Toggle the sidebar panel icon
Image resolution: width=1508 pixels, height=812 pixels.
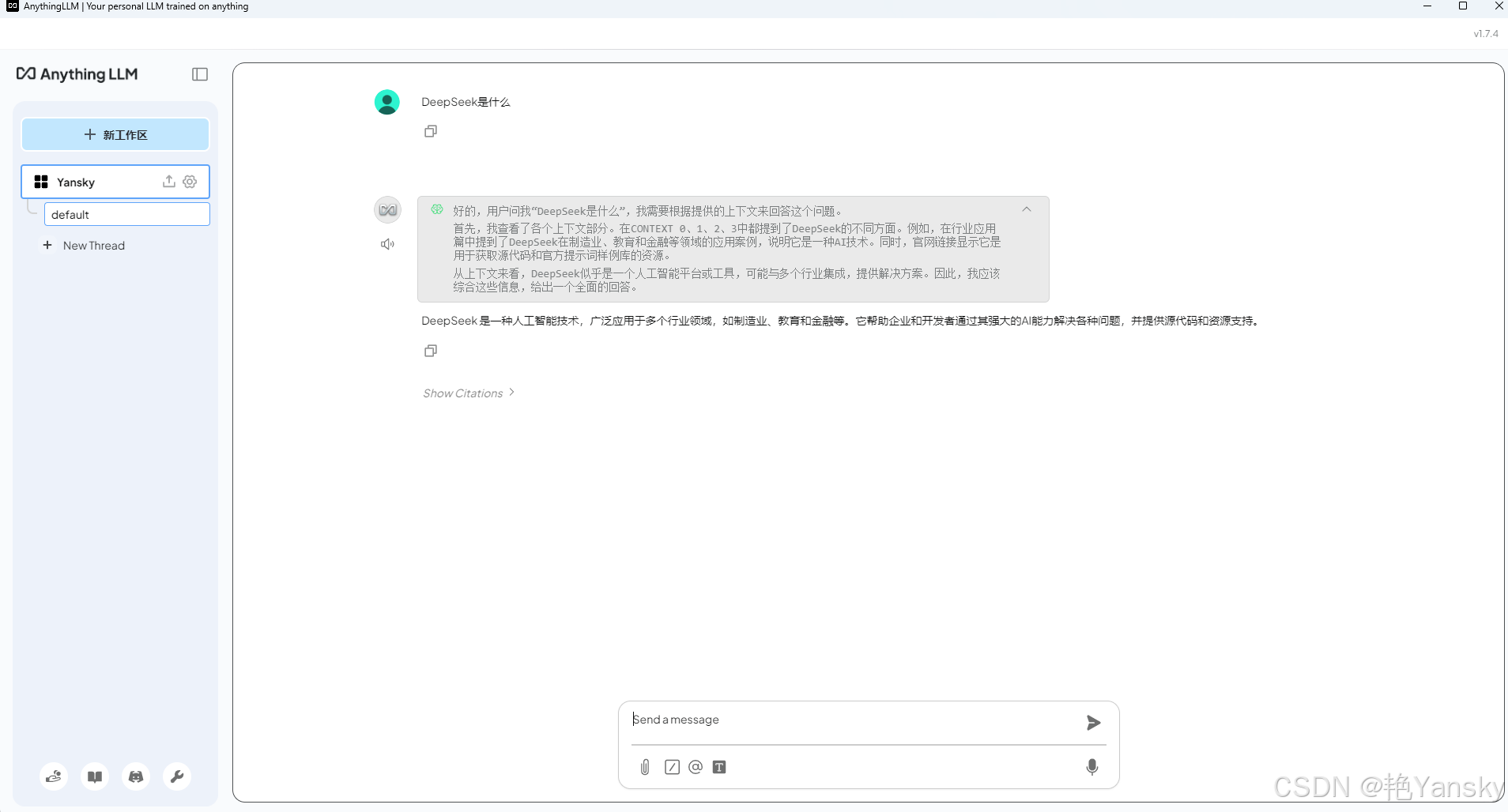(200, 74)
